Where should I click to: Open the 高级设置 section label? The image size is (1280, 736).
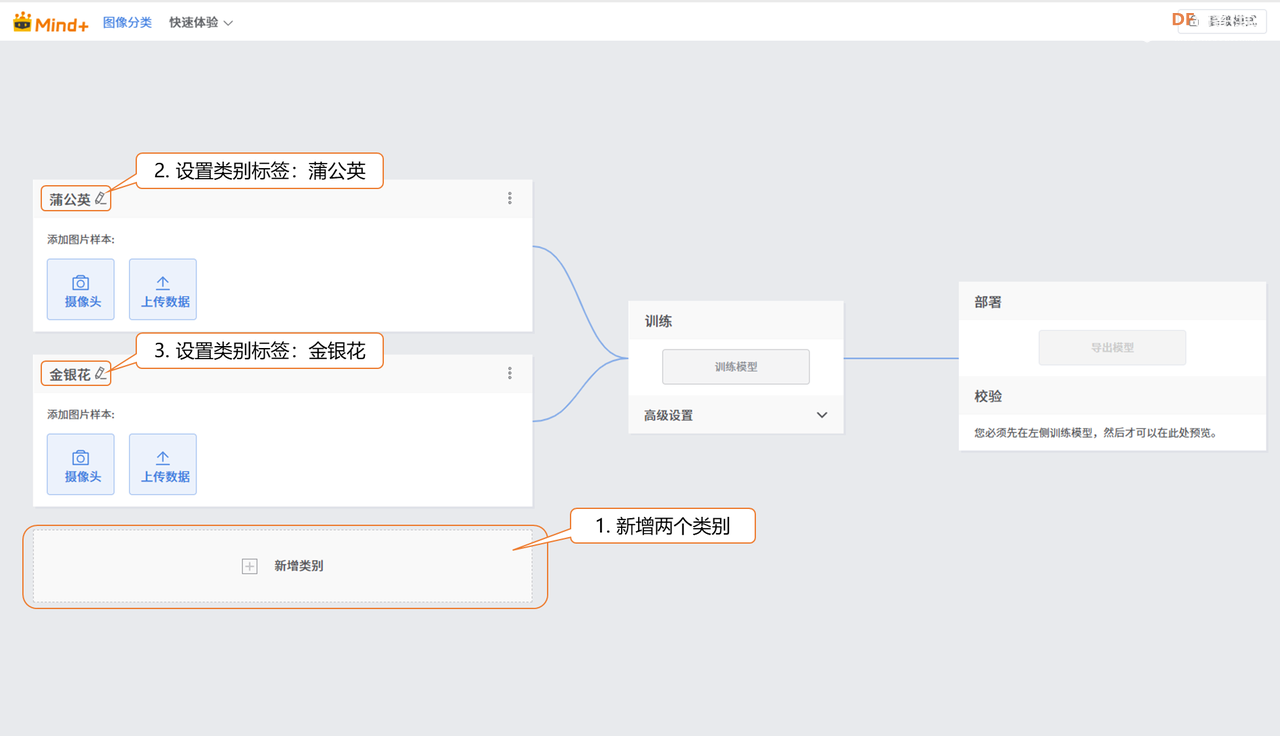coord(668,415)
